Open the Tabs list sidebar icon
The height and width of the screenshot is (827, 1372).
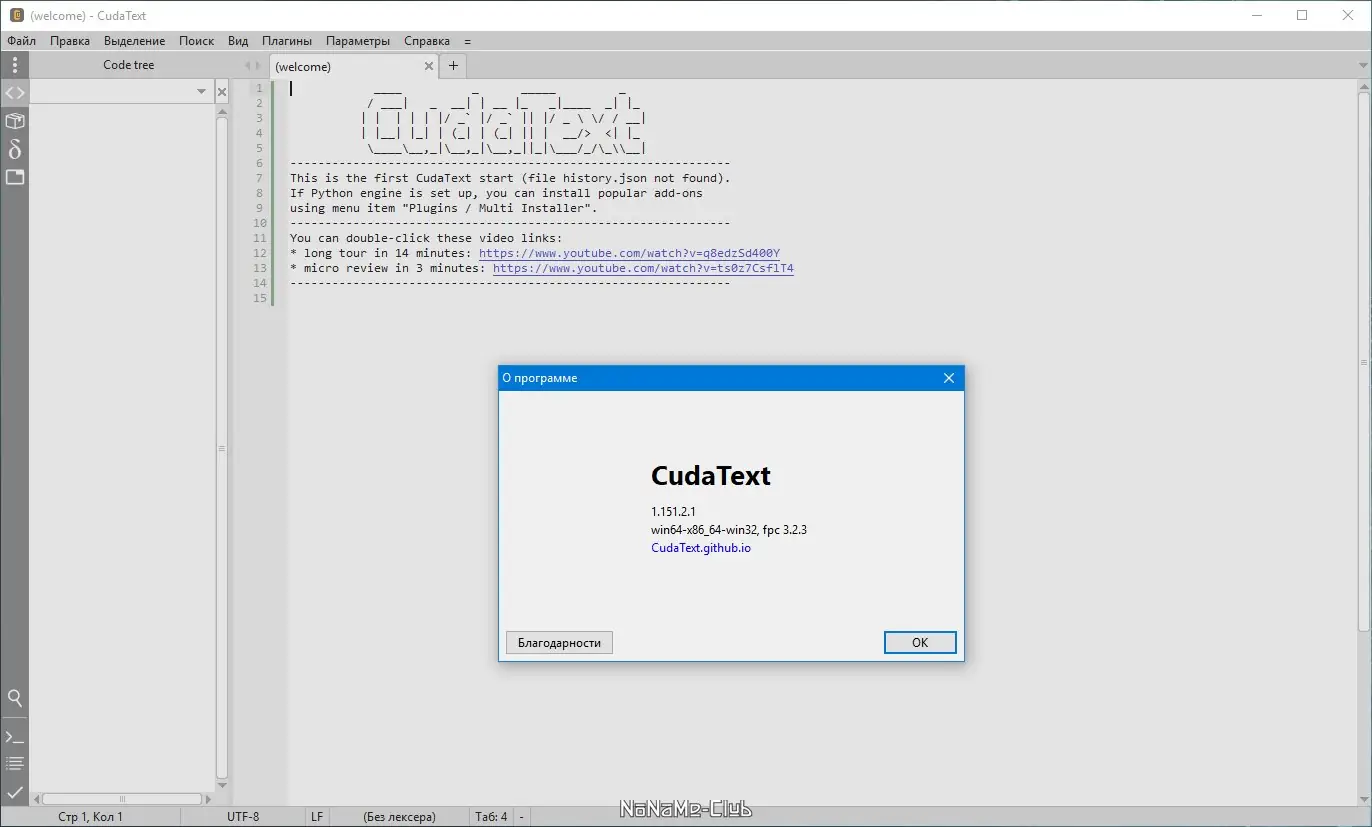(15, 177)
